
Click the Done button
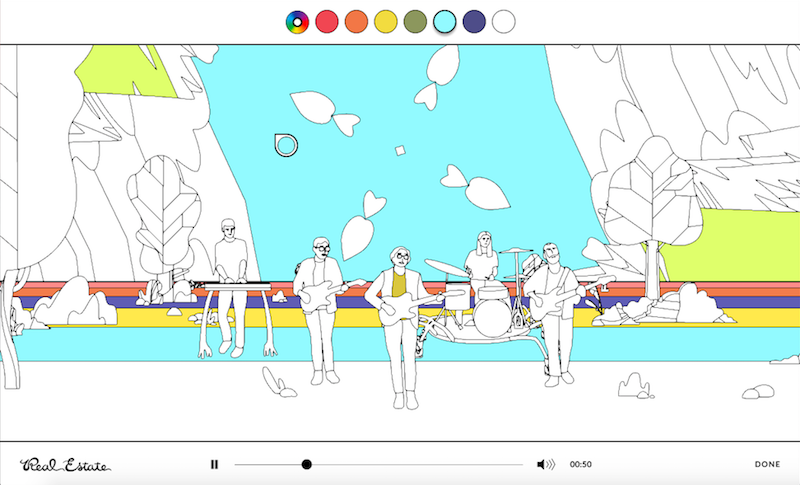click(x=767, y=464)
